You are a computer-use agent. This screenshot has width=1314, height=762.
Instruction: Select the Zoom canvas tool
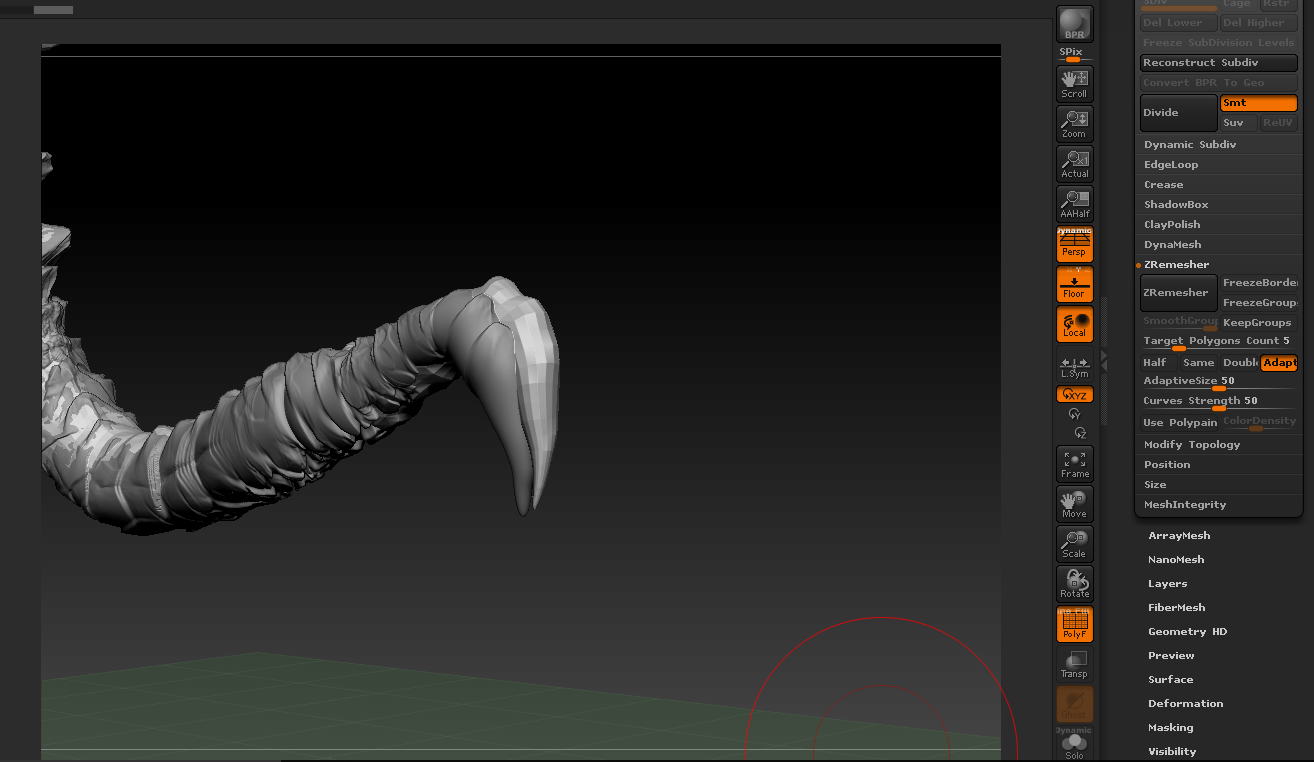pos(1075,124)
